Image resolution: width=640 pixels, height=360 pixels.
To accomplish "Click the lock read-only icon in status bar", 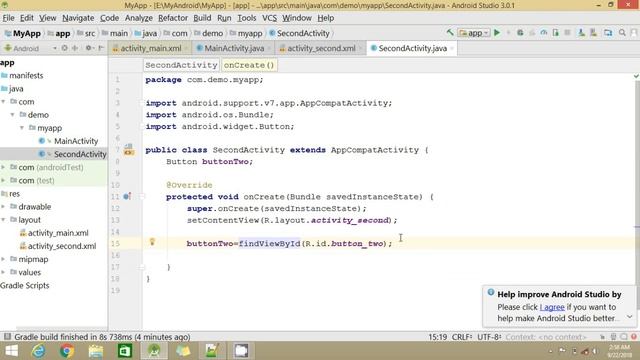I will click(x=602, y=337).
